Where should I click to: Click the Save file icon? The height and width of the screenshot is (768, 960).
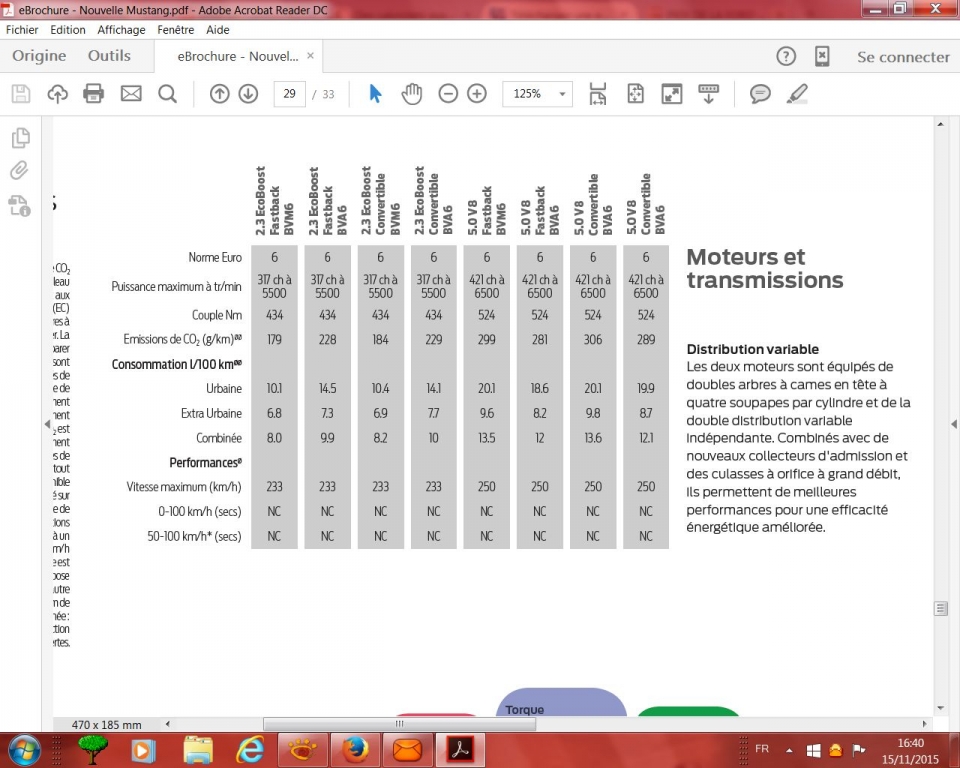tap(21, 94)
